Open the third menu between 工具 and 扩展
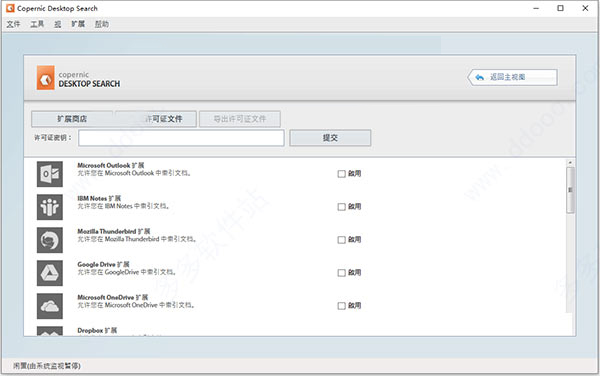 (x=58, y=24)
